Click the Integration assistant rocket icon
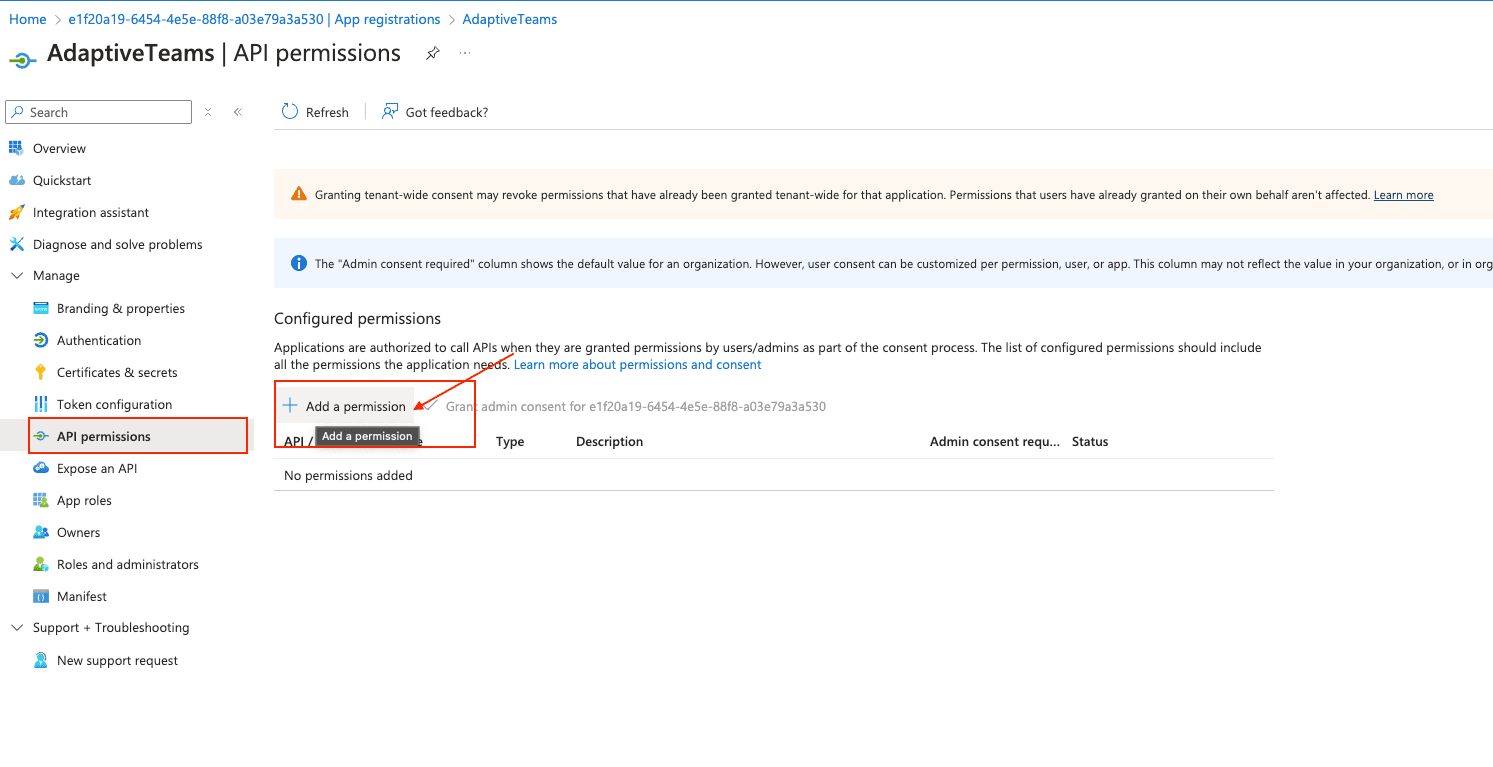Screen dimensions: 1493x767 coord(16,212)
